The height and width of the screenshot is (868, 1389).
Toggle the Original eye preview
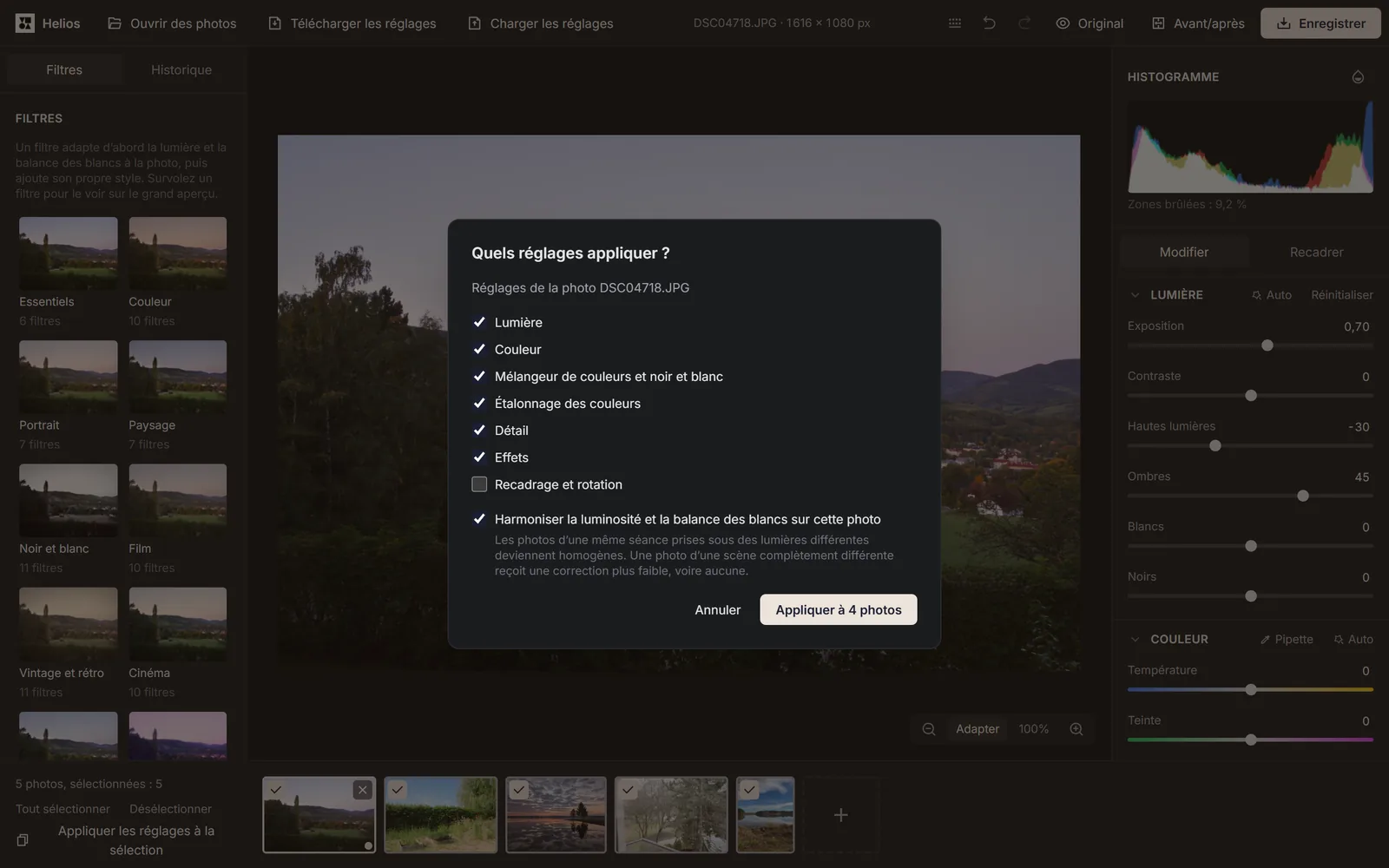pyautogui.click(x=1089, y=23)
